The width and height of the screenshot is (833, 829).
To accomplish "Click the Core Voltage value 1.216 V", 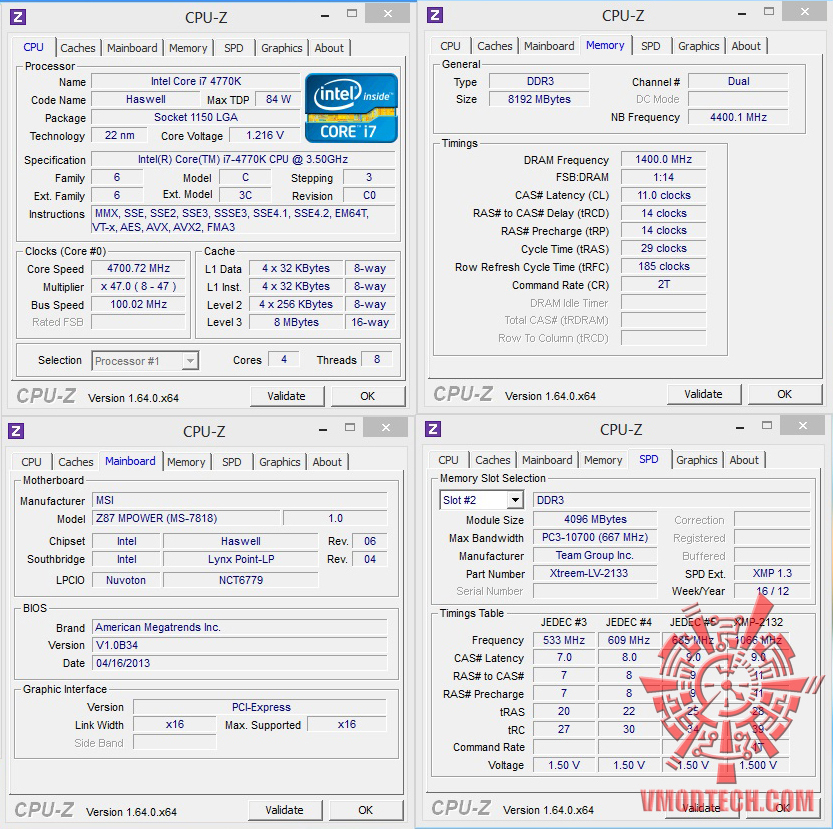I will 265,136.
